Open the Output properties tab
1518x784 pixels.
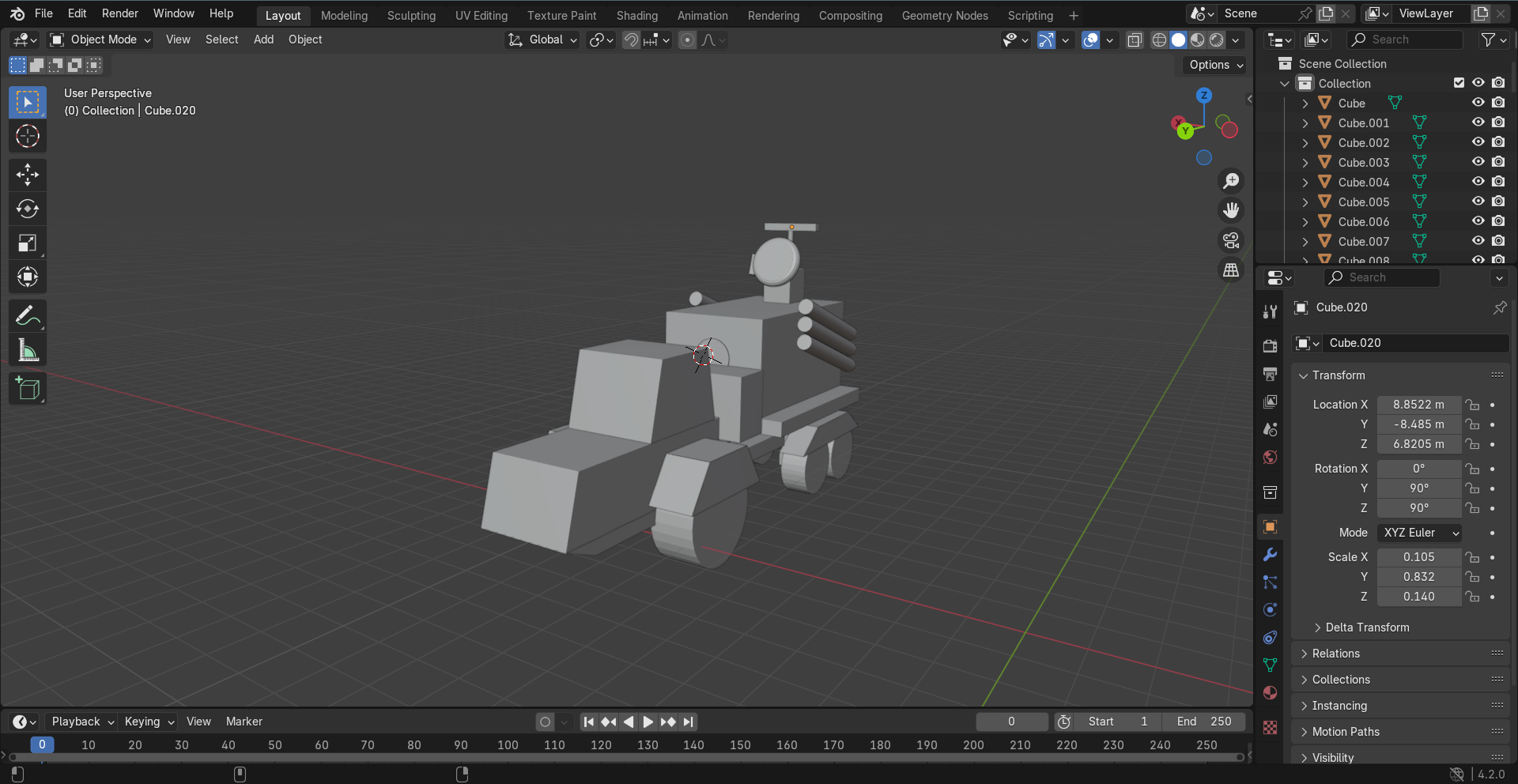click(x=1270, y=374)
